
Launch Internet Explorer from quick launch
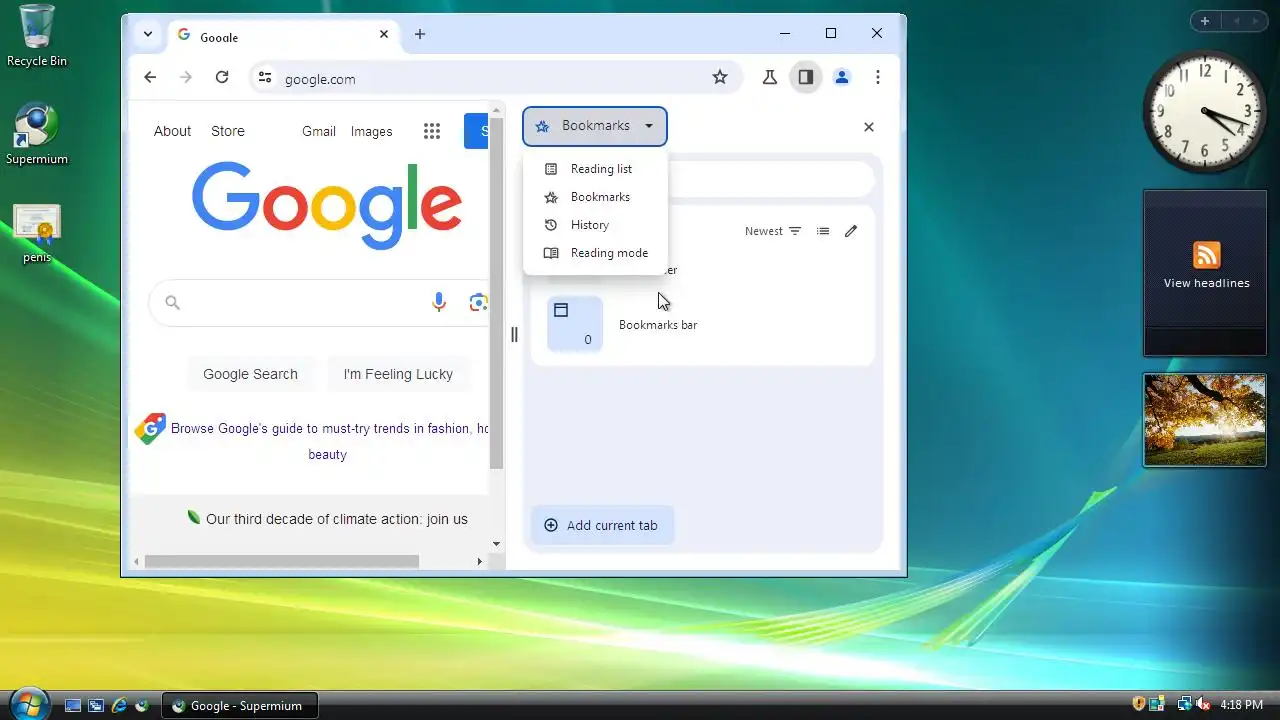[119, 705]
